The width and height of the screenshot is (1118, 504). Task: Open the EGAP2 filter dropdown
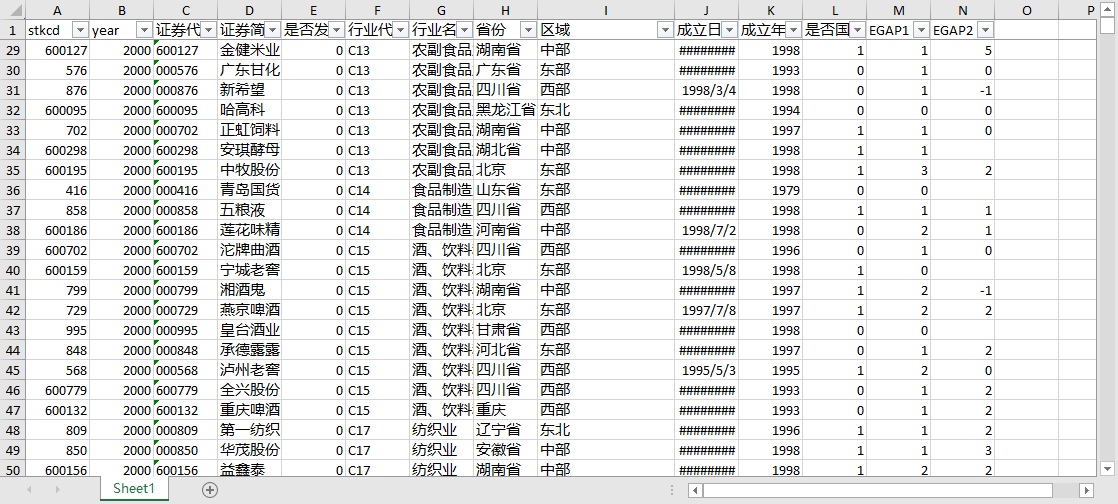[x=985, y=30]
